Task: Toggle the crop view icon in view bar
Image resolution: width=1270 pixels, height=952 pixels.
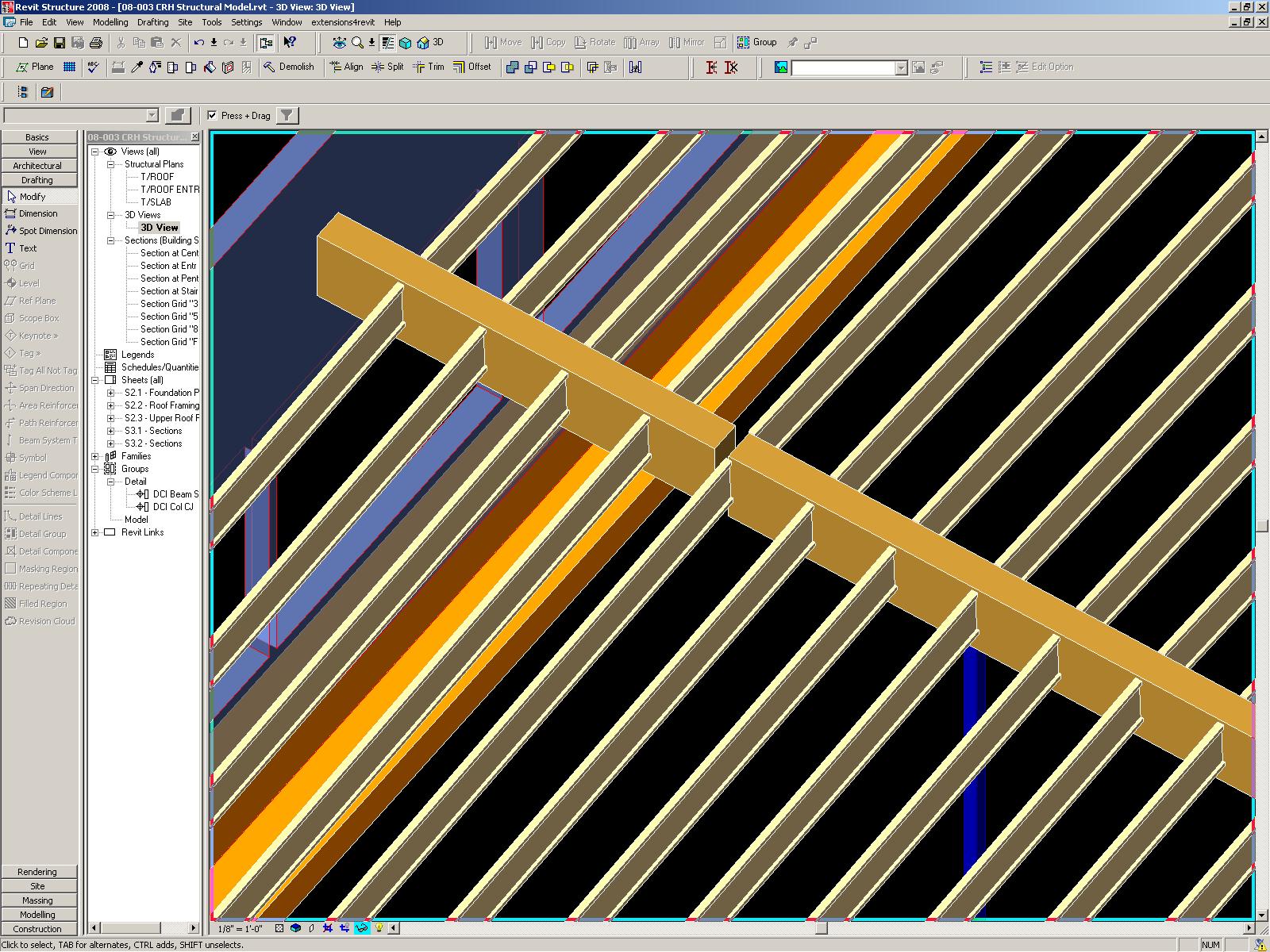Action: (328, 927)
